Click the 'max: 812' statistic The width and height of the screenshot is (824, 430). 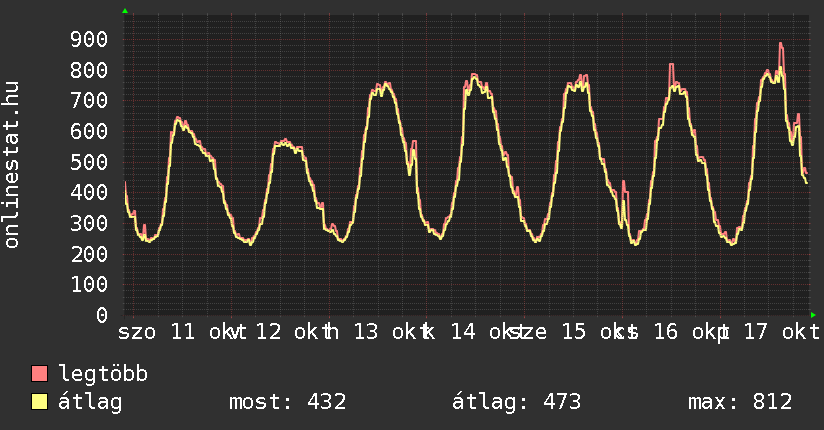pyautogui.click(x=740, y=402)
